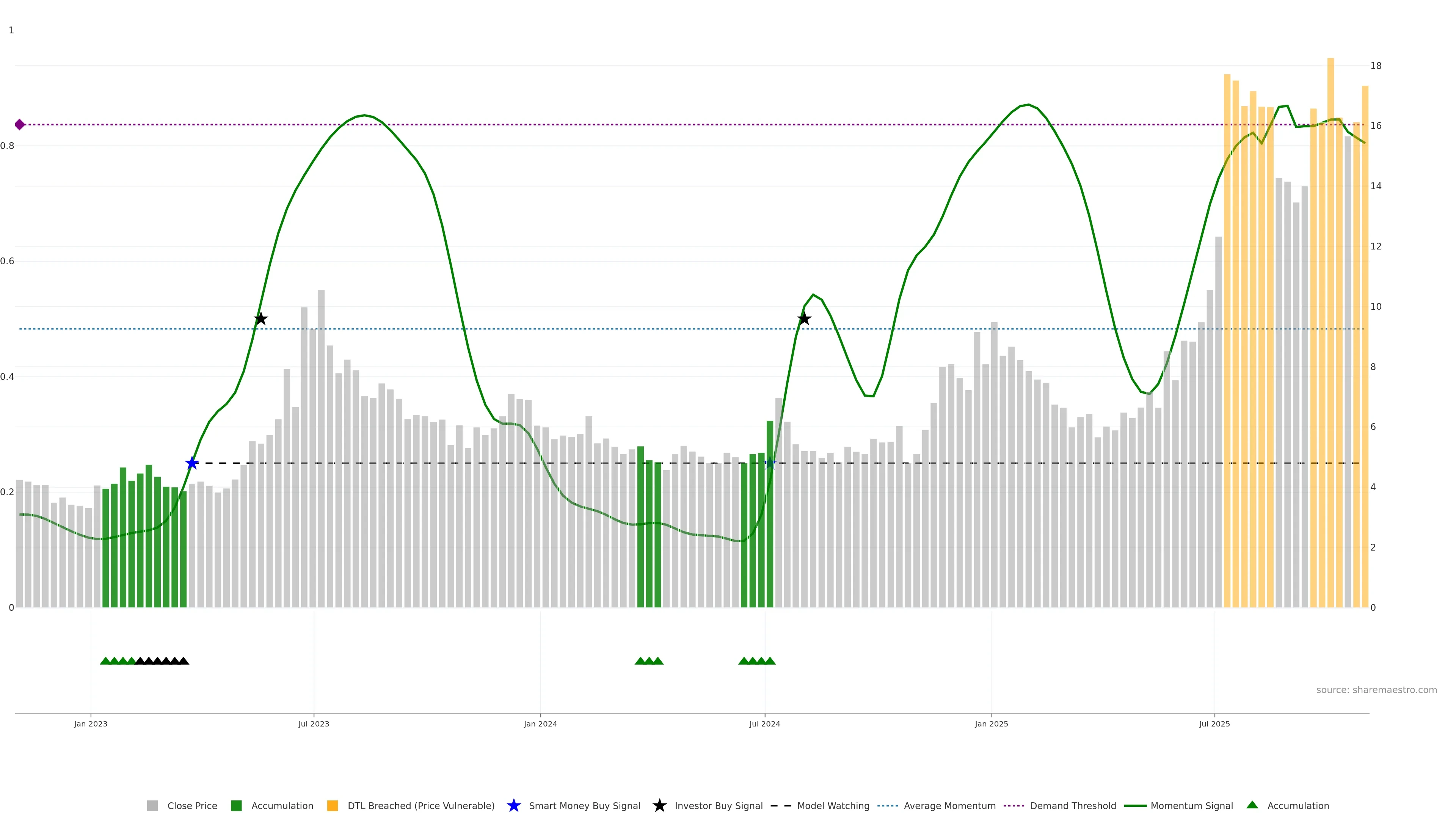The width and height of the screenshot is (1456, 819).
Task: Click the green Accumulation legend swatch
Action: (236, 806)
